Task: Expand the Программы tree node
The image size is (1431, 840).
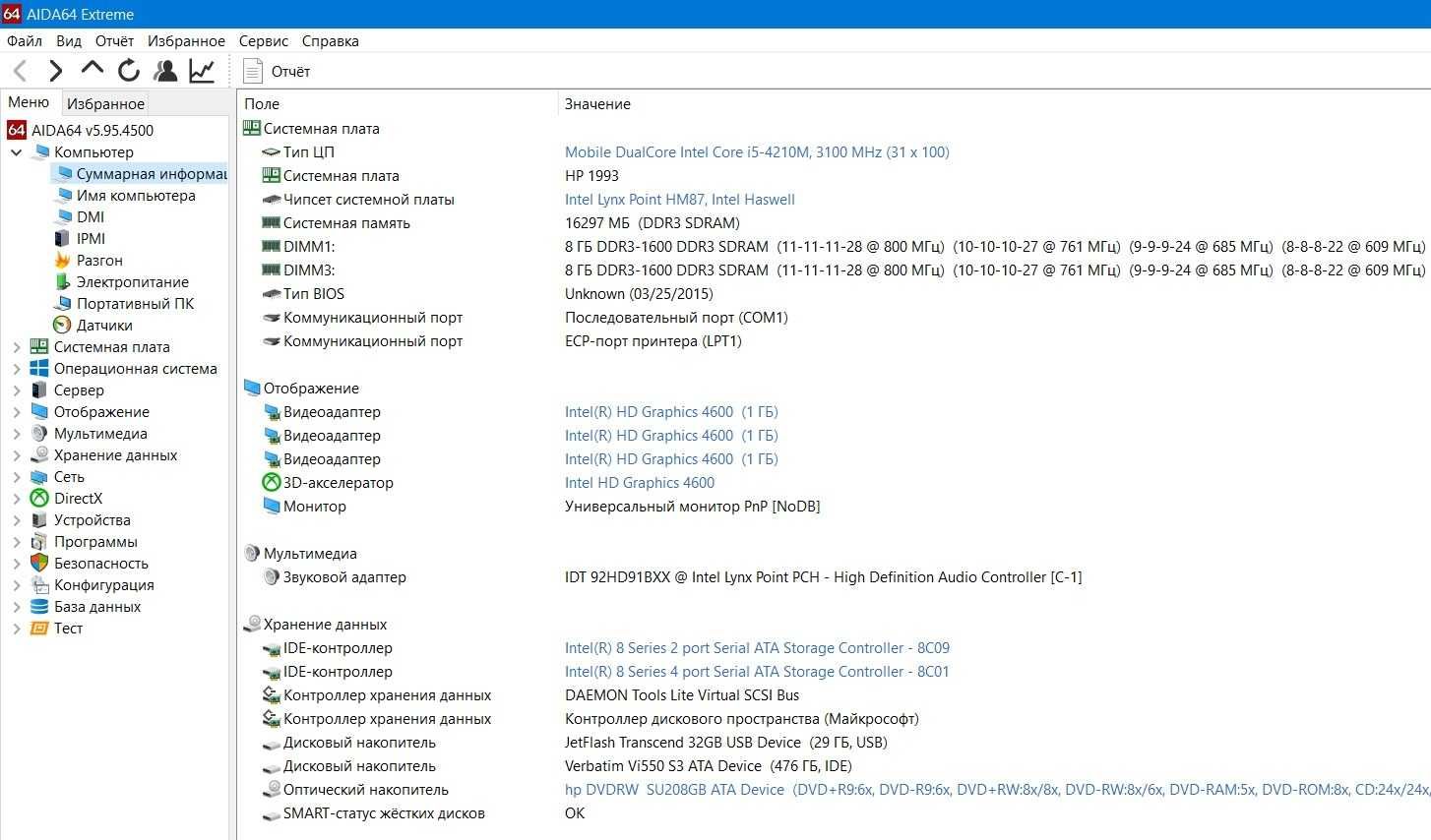Action: click(16, 542)
